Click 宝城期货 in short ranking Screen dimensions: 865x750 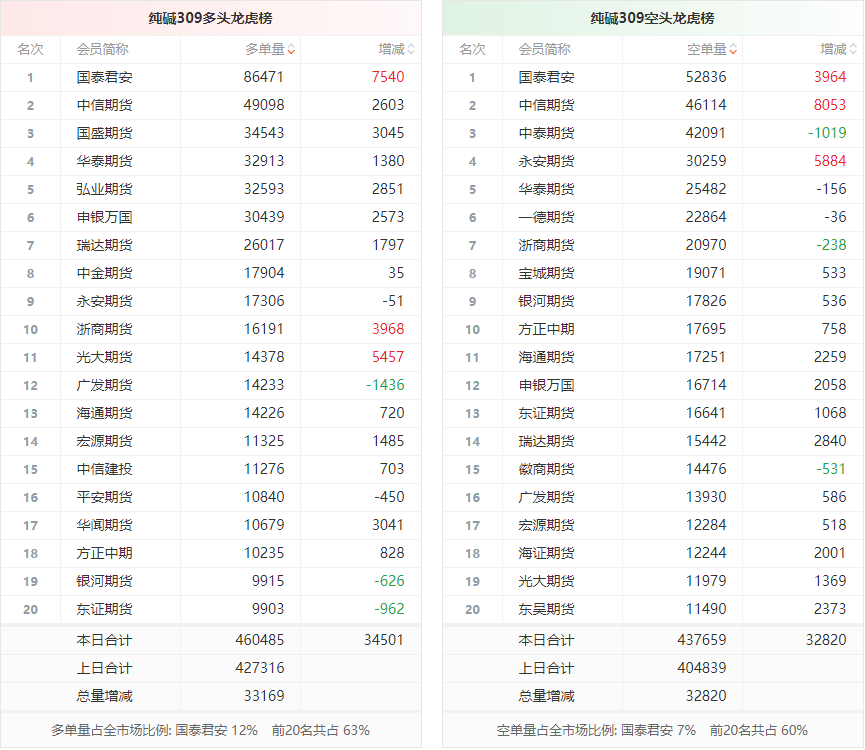(x=546, y=273)
